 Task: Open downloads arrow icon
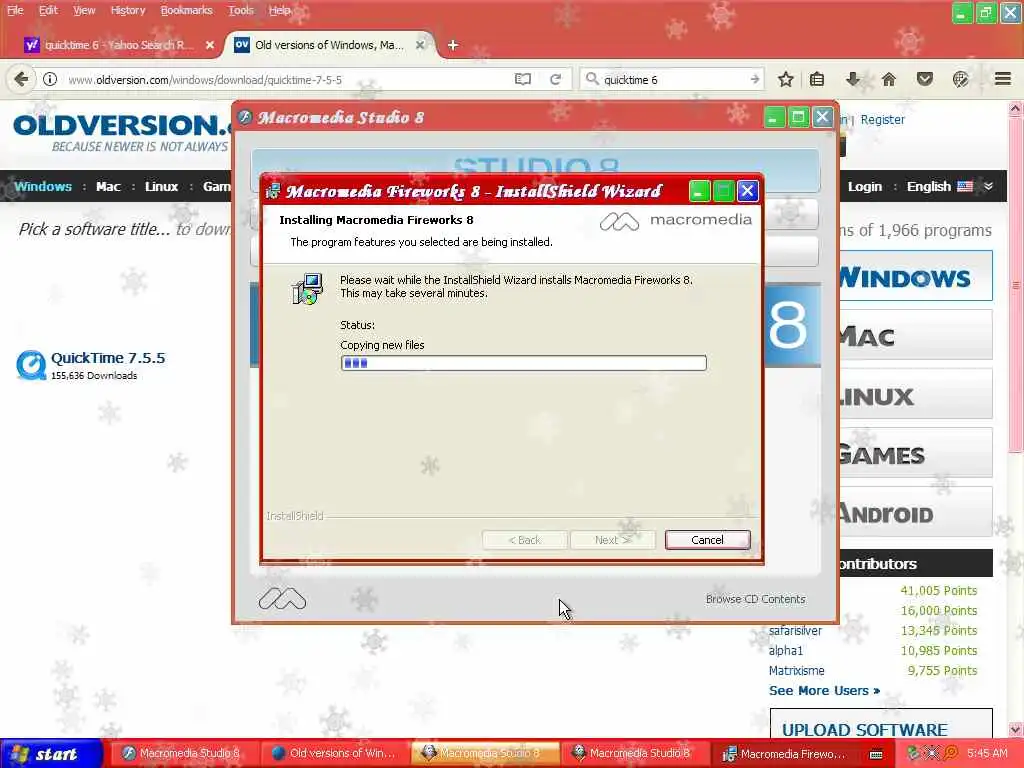point(852,79)
